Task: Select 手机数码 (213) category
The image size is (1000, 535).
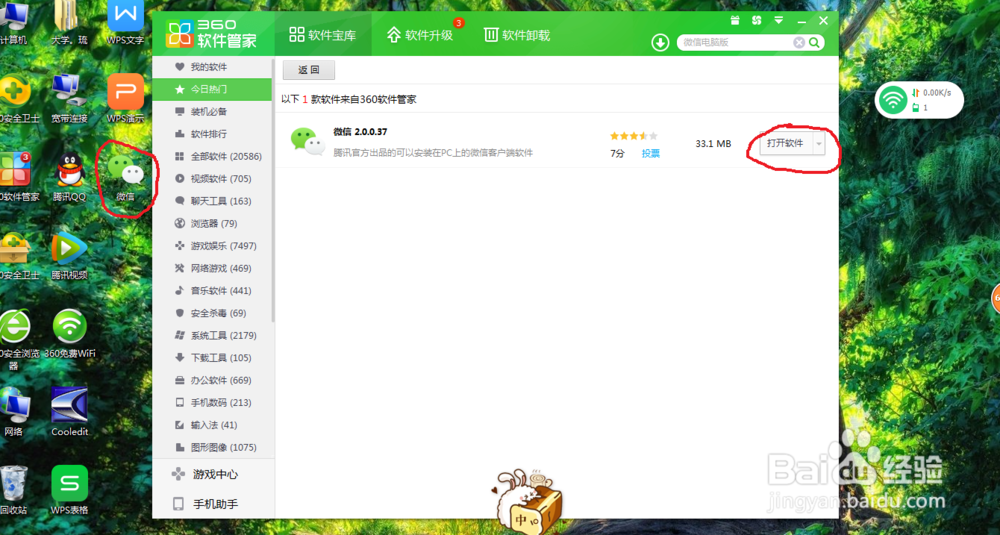Action: click(x=212, y=402)
